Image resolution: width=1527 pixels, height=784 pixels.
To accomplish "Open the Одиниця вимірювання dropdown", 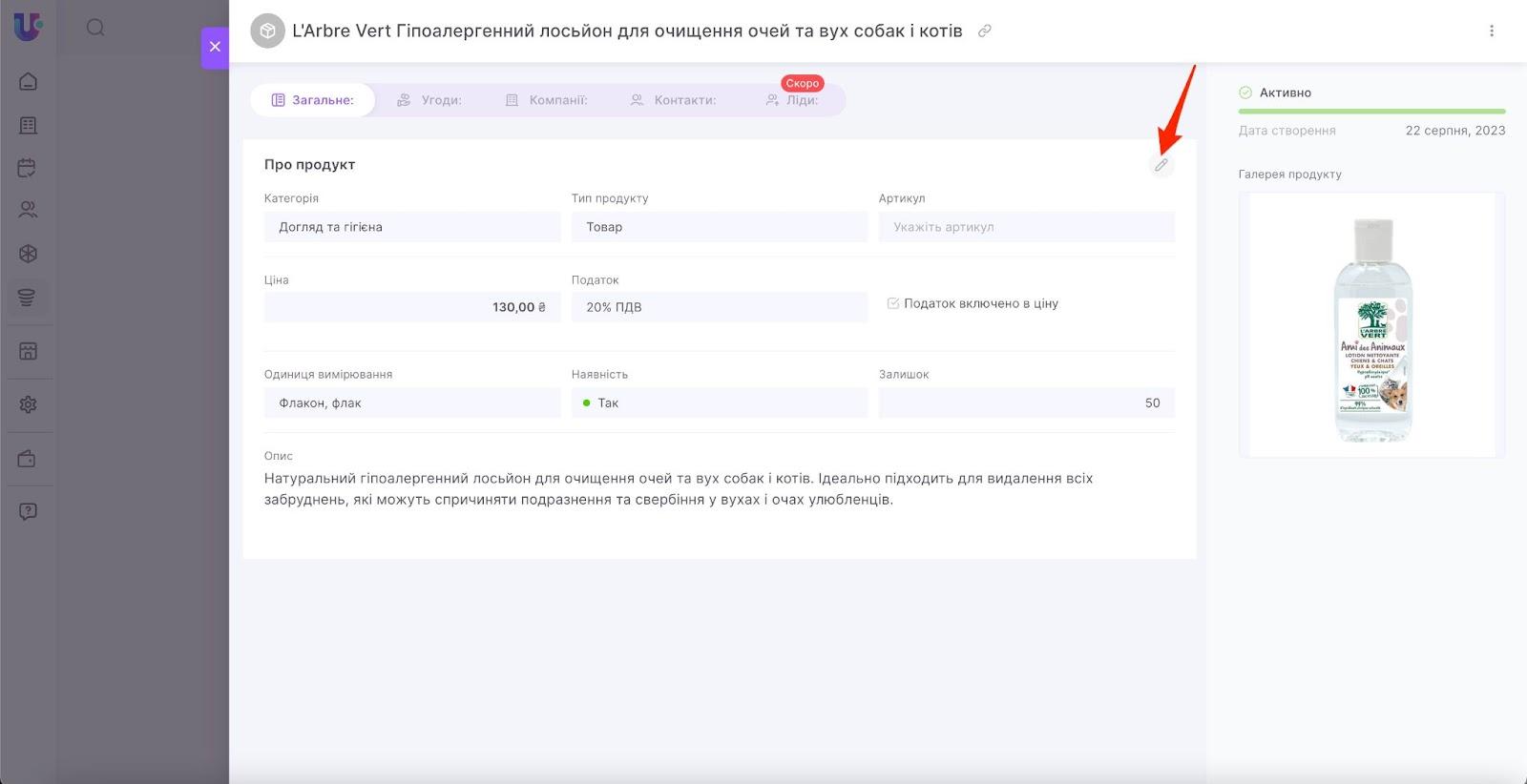I will (x=412, y=403).
